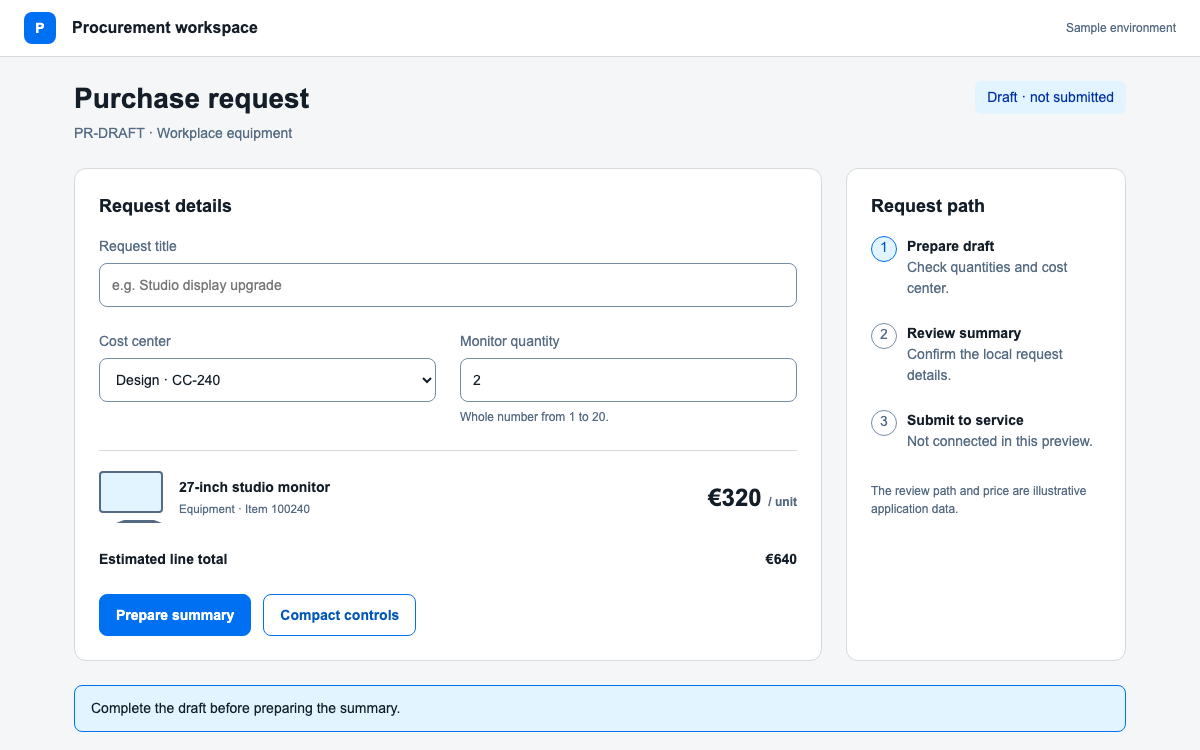1200x750 pixels.
Task: Click 'Check quantities and cost center.' description
Action: pos(987,278)
